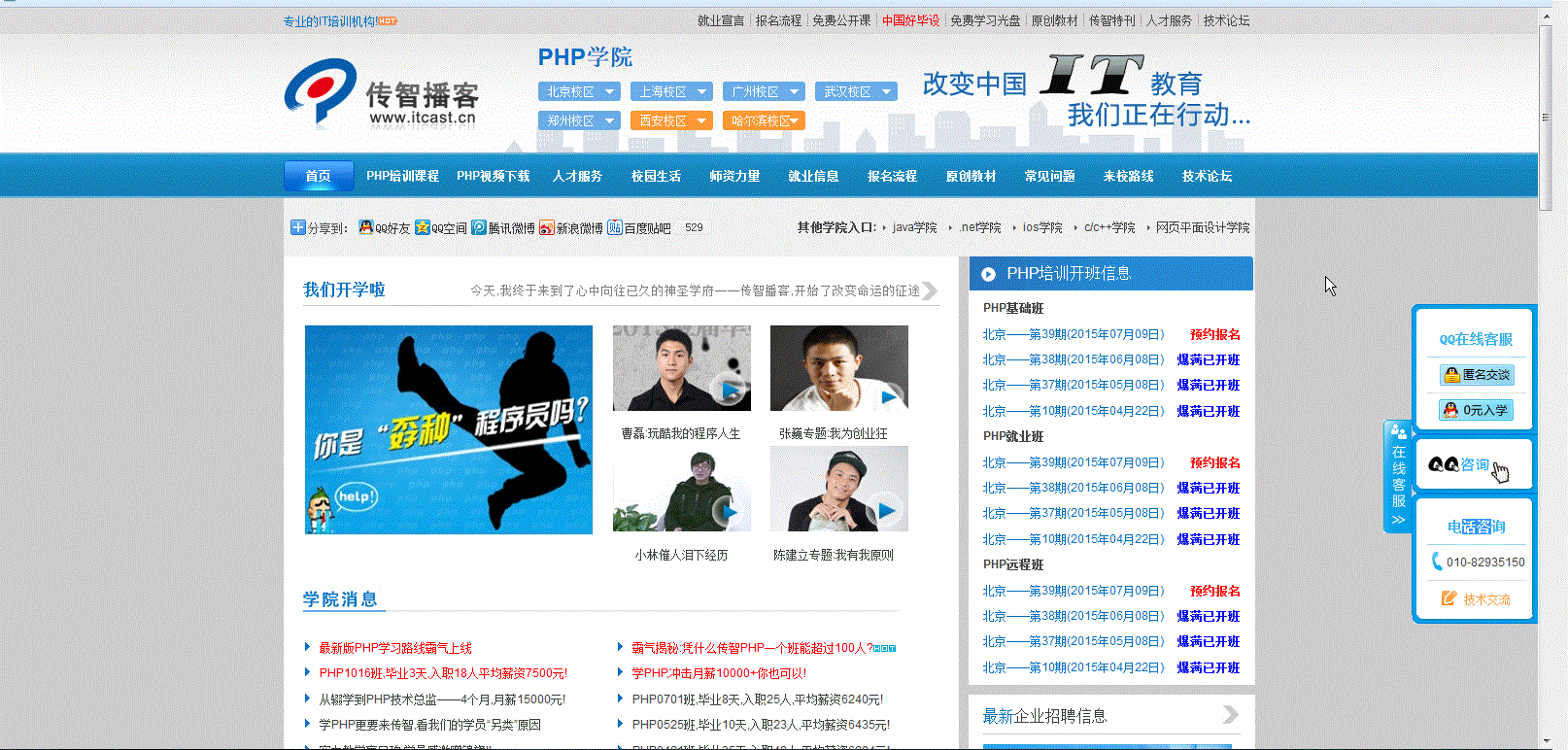
Task: Click the share count 529
Action: click(694, 227)
